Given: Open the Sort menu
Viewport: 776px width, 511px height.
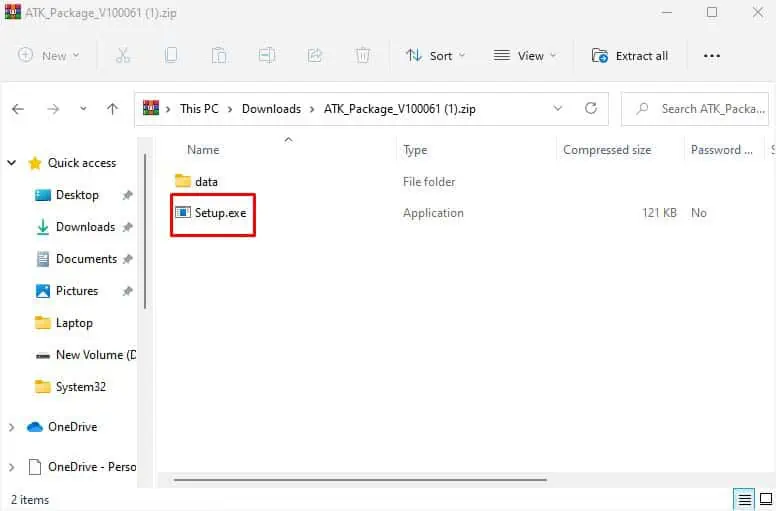Looking at the screenshot, I should (436, 55).
